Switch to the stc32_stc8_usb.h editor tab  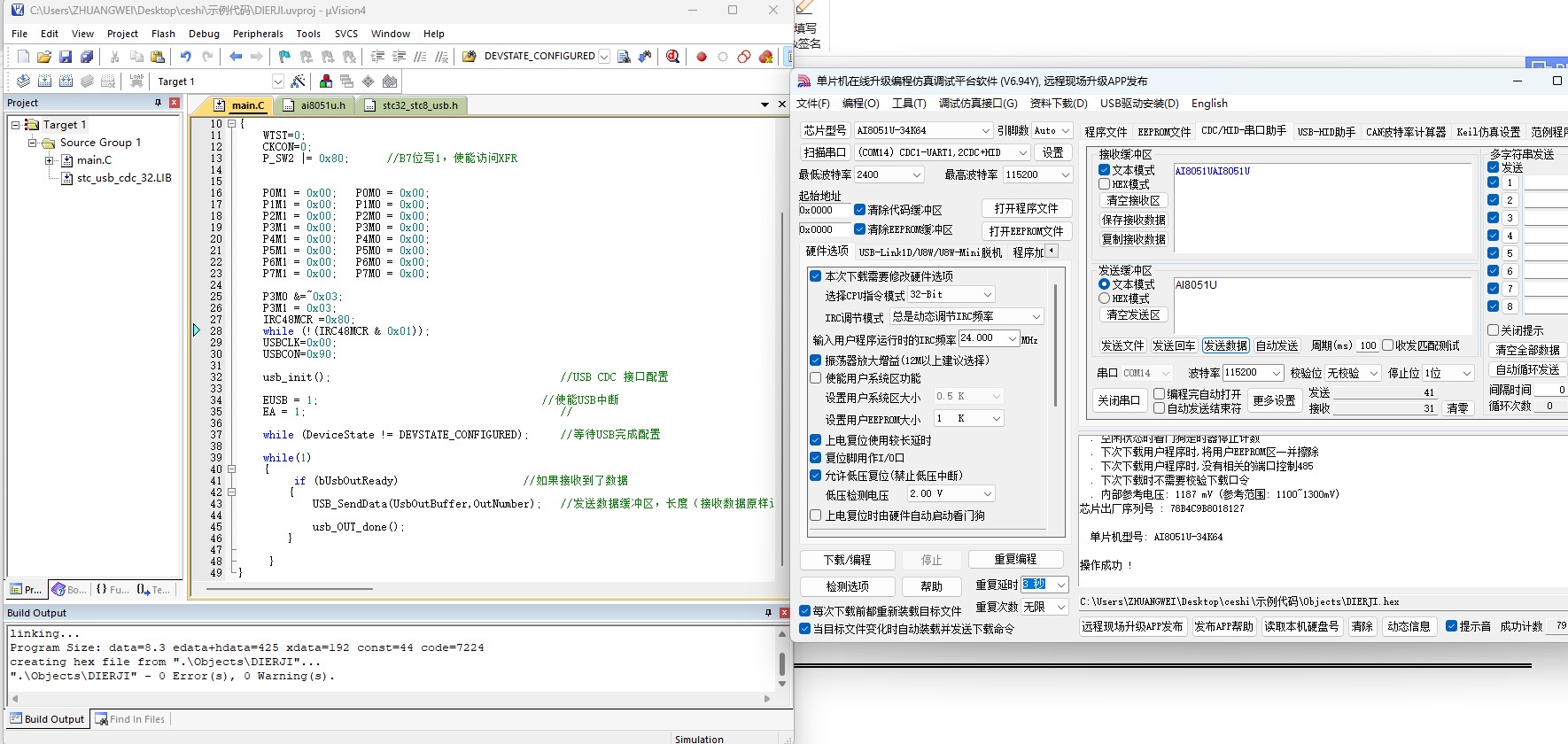point(412,105)
